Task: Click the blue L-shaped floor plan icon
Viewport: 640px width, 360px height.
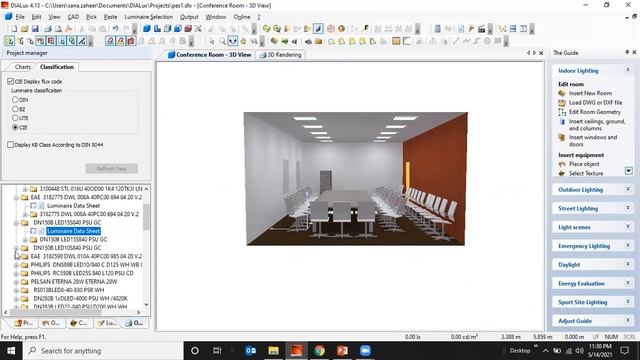Action: [157, 29]
